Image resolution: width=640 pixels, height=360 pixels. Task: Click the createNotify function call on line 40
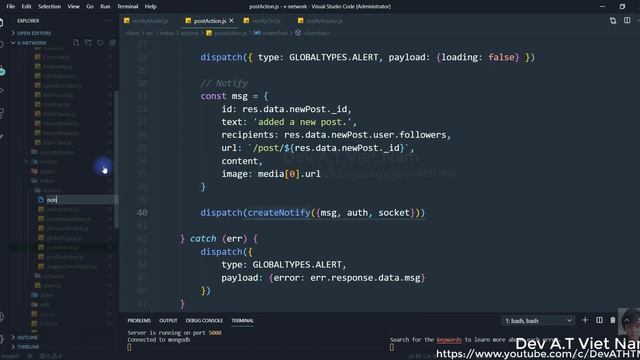pyautogui.click(x=278, y=213)
